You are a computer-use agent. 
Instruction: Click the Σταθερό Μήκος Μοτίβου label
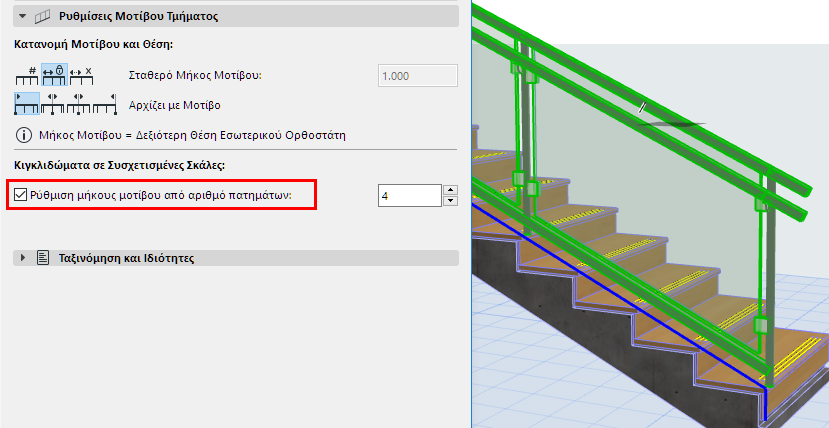click(x=196, y=75)
